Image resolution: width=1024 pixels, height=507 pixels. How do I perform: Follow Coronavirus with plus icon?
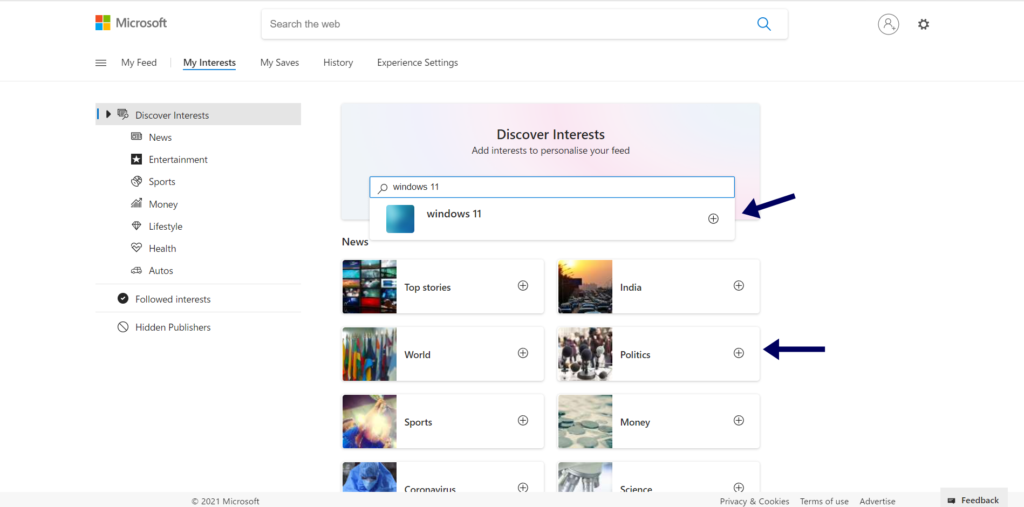(x=523, y=487)
